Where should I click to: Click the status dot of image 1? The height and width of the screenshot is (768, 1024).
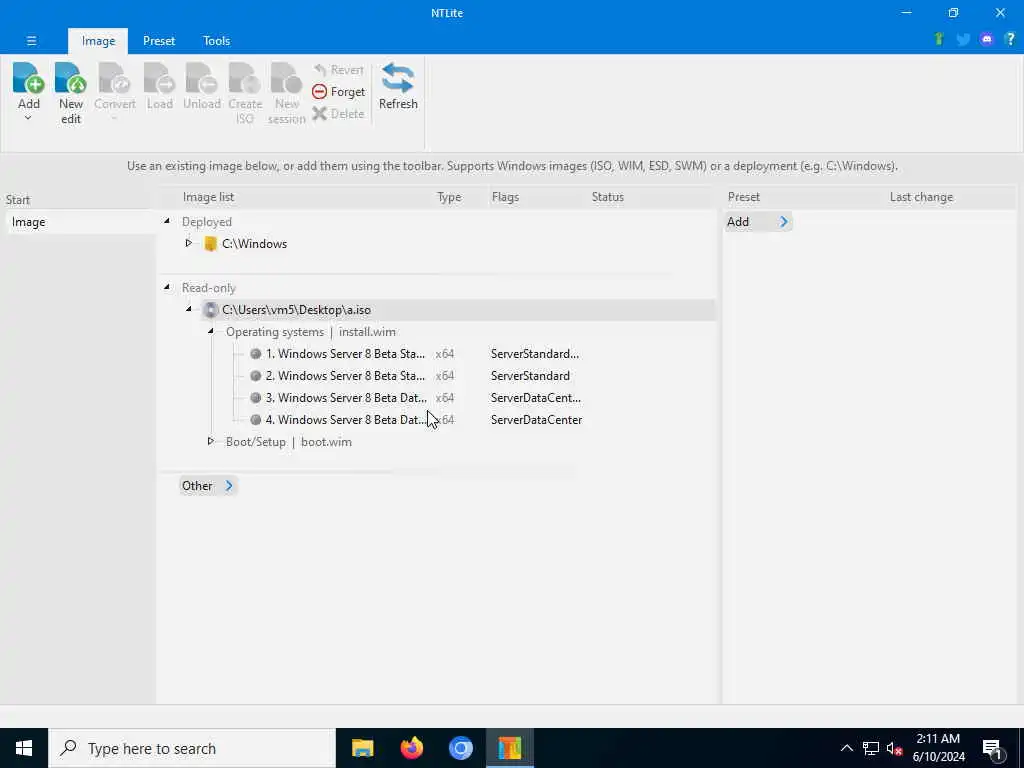[x=255, y=354]
